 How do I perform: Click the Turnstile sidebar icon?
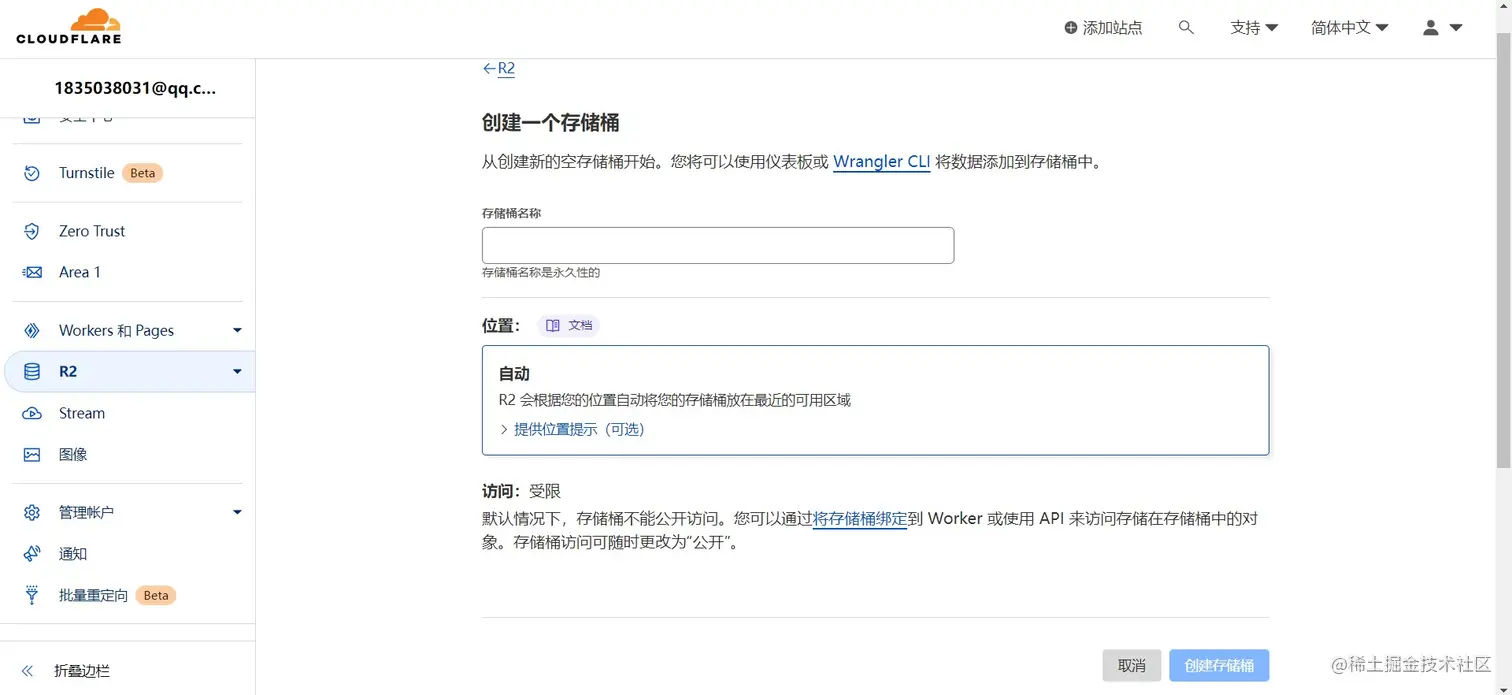point(32,173)
